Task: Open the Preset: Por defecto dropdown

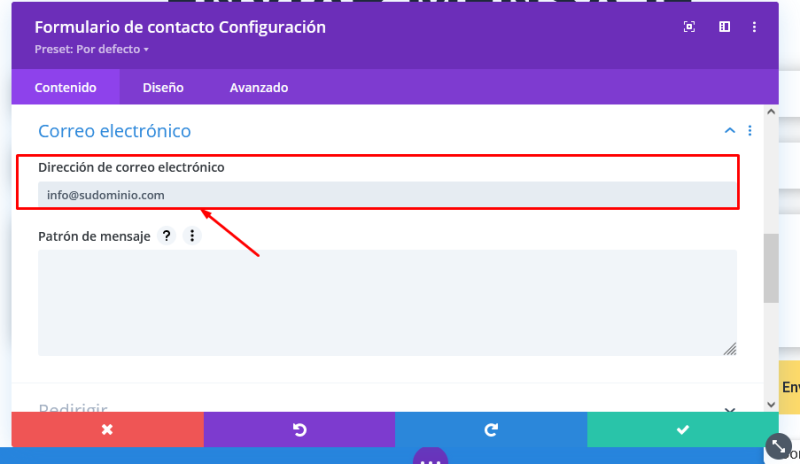Action: (x=92, y=48)
